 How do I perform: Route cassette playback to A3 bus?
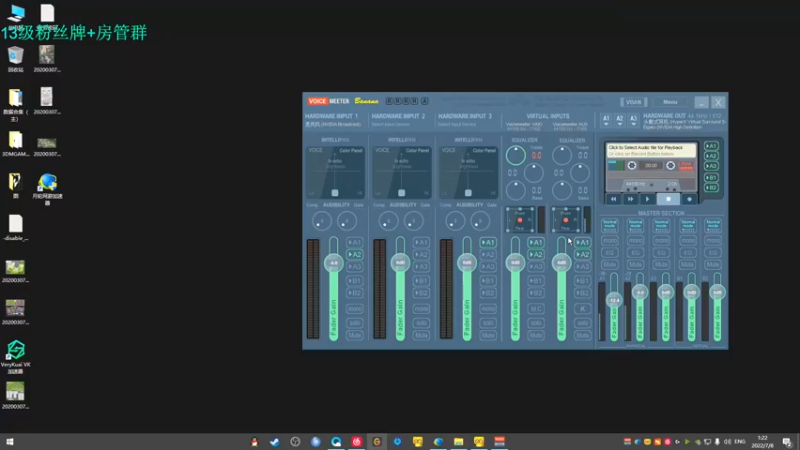[x=711, y=166]
